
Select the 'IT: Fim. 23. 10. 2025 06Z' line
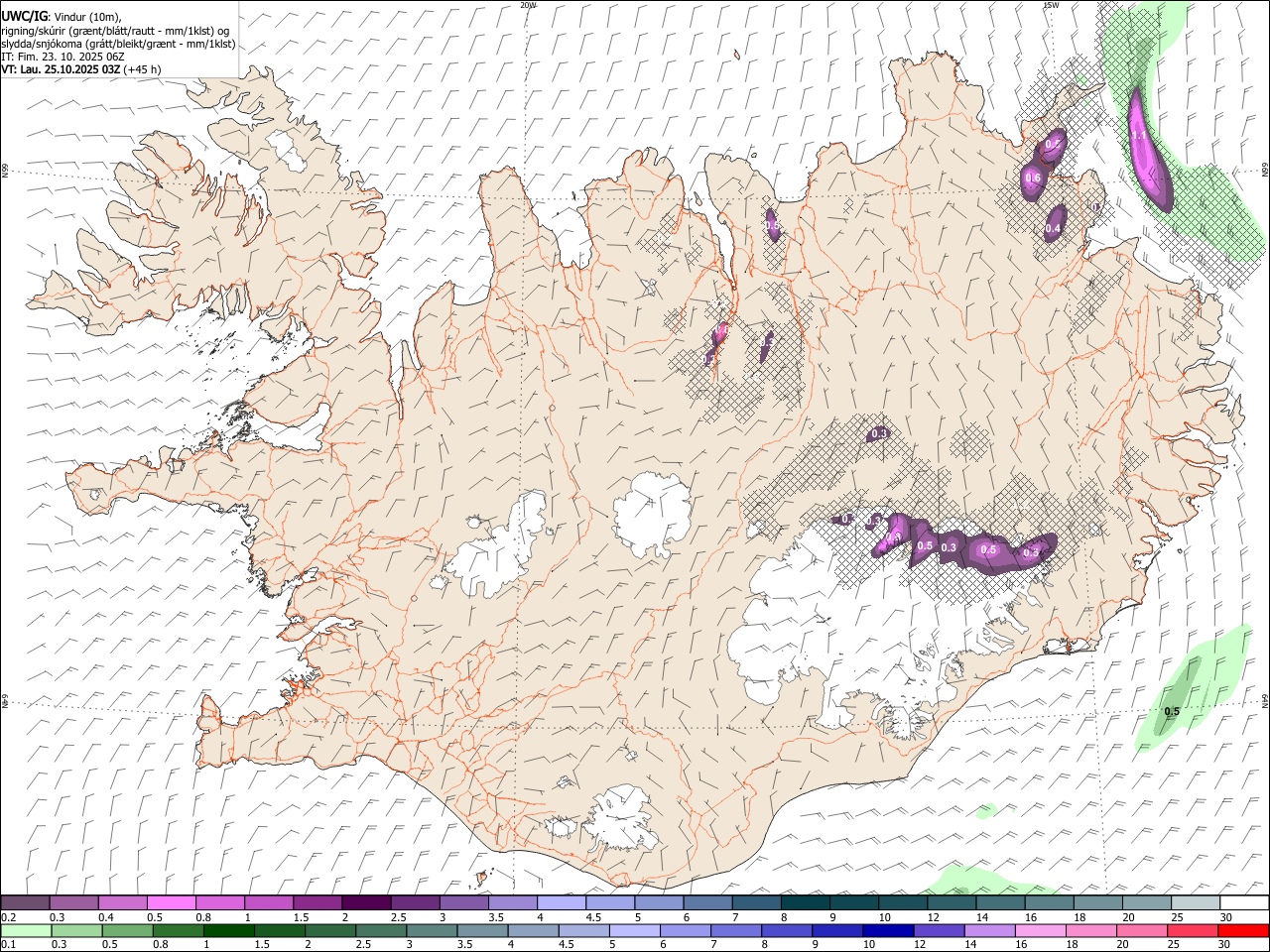point(64,57)
